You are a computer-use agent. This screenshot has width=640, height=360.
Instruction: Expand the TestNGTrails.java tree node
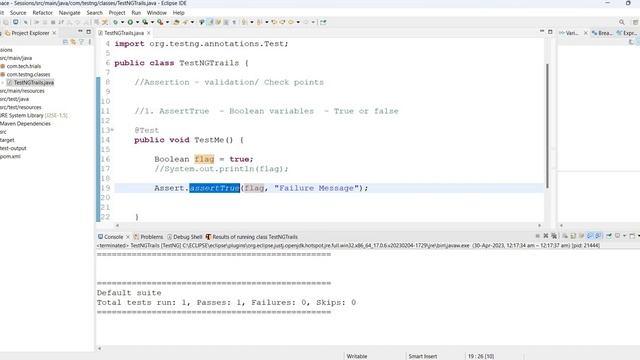click(3, 82)
